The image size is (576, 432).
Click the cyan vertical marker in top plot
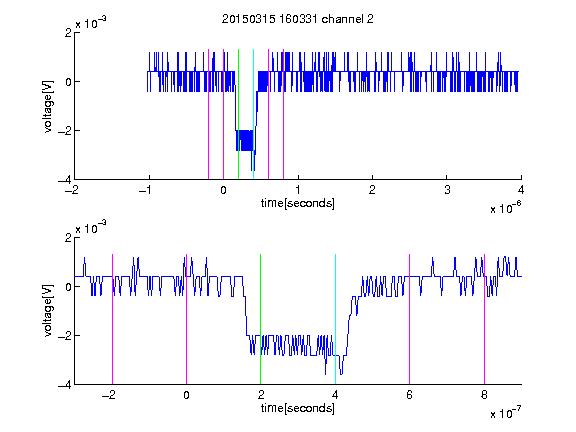pyautogui.click(x=253, y=114)
